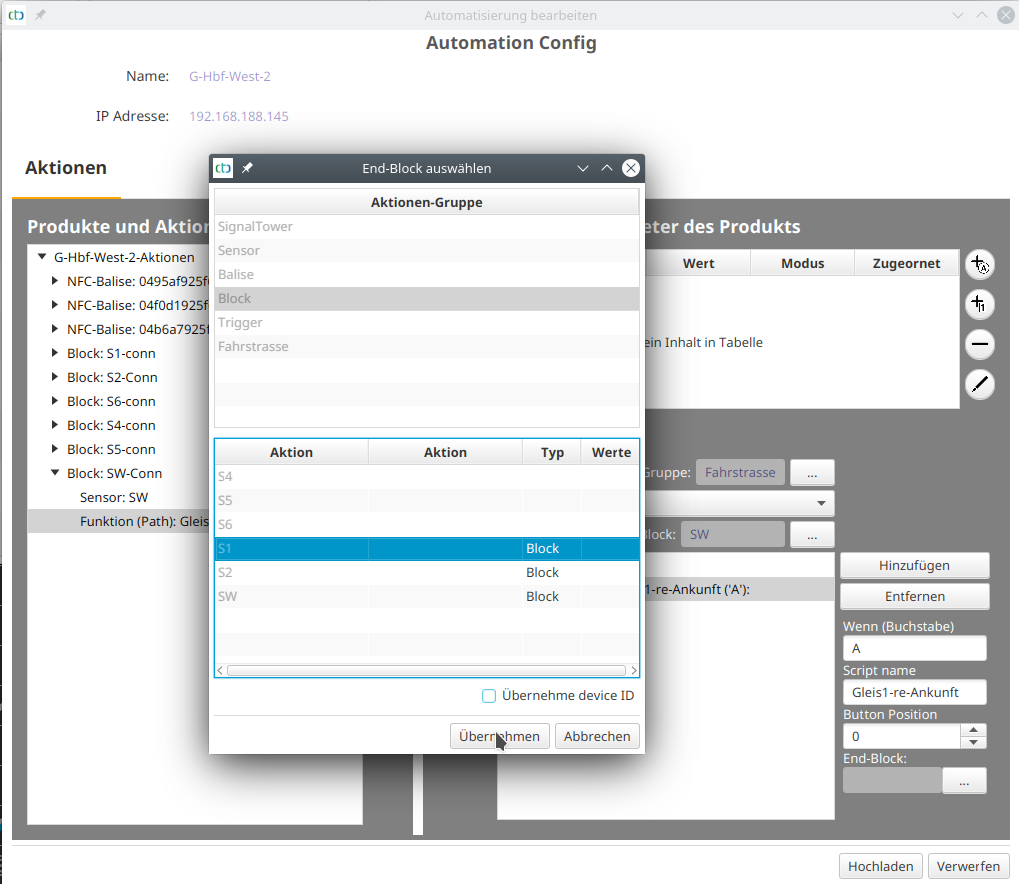1019x884 pixels.
Task: Enable the Übernehme device ID checkbox
Action: [x=489, y=696]
